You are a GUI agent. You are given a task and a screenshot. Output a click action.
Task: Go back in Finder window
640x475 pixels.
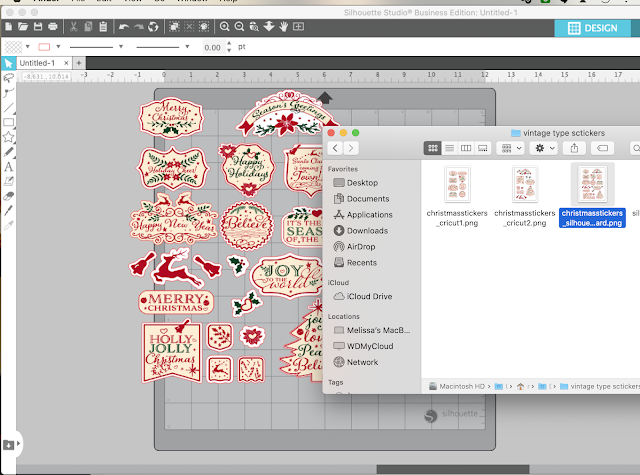(335, 148)
